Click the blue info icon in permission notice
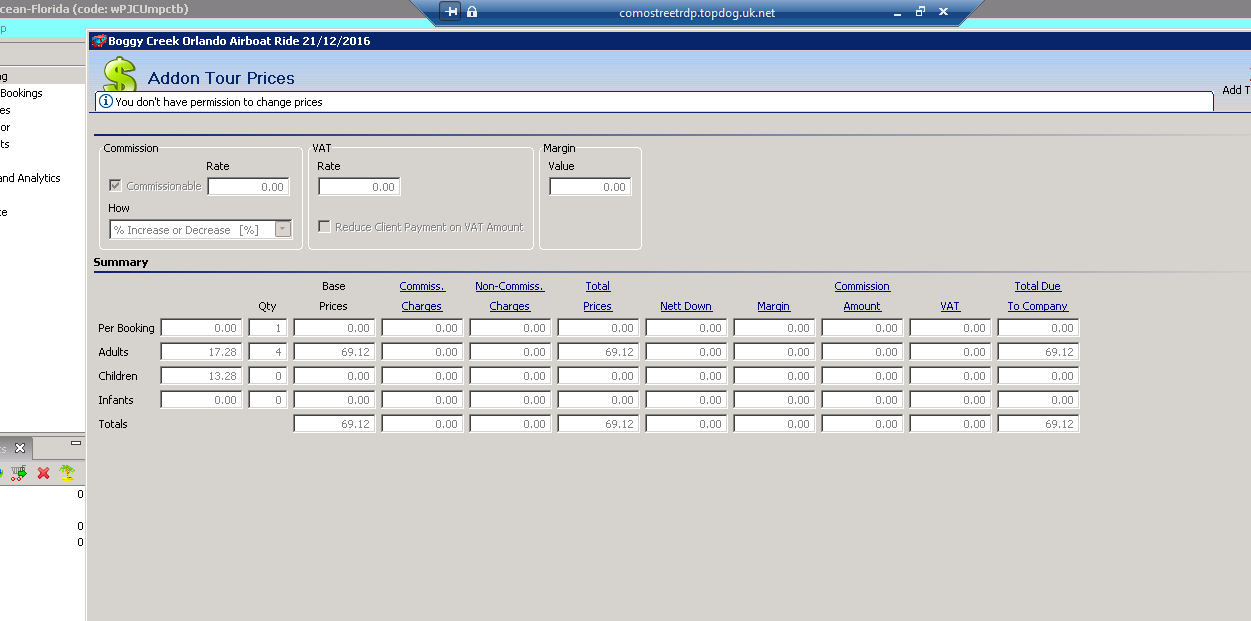The image size is (1251, 621). tap(105, 101)
